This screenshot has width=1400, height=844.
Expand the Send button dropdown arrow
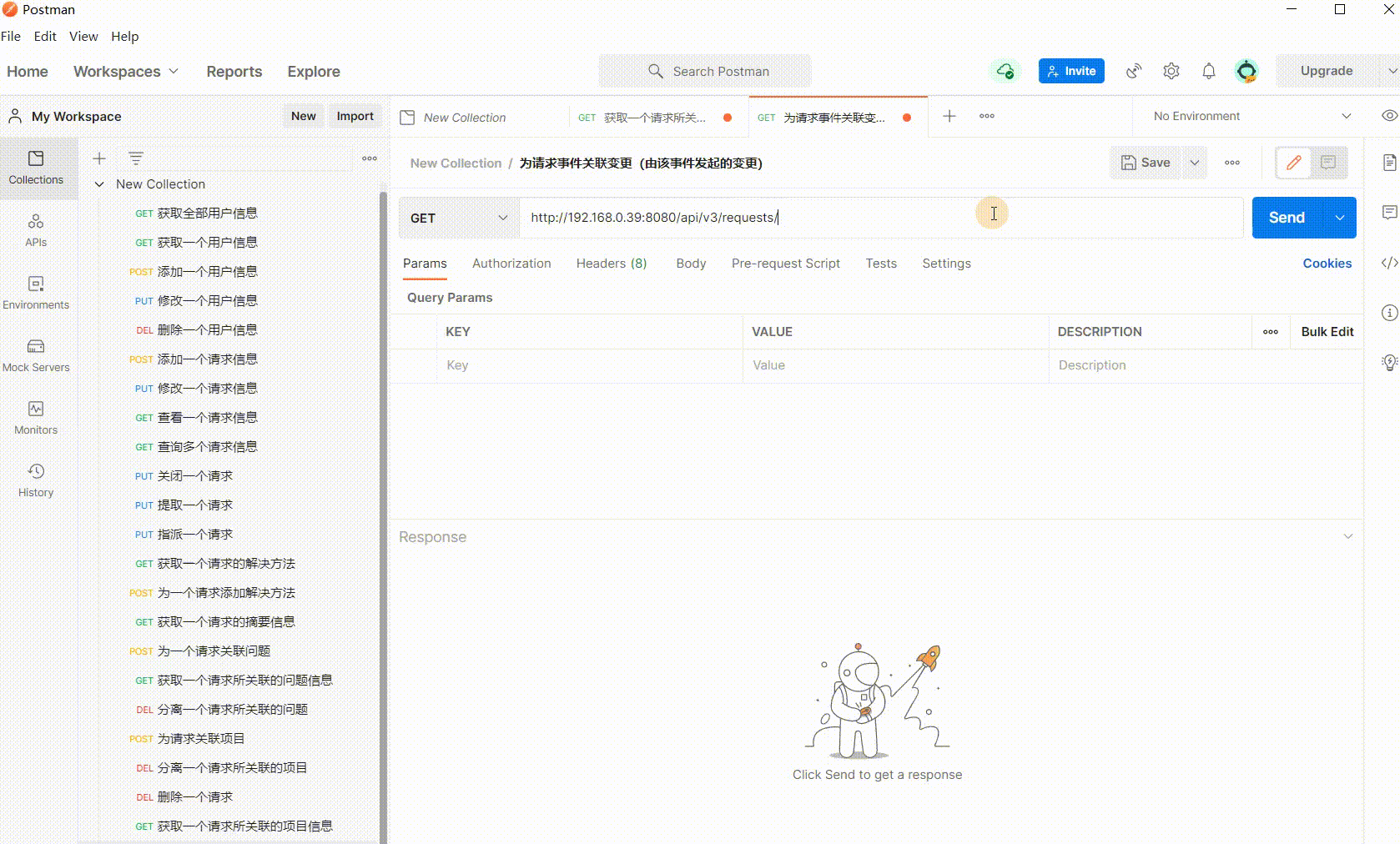click(x=1340, y=218)
